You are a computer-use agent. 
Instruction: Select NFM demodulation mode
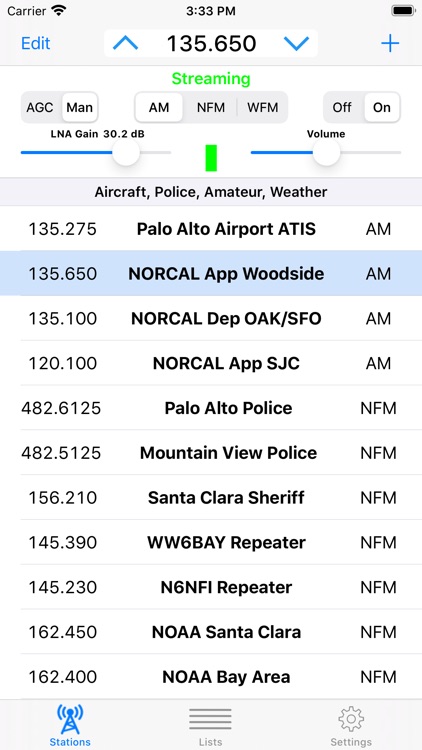(x=211, y=107)
